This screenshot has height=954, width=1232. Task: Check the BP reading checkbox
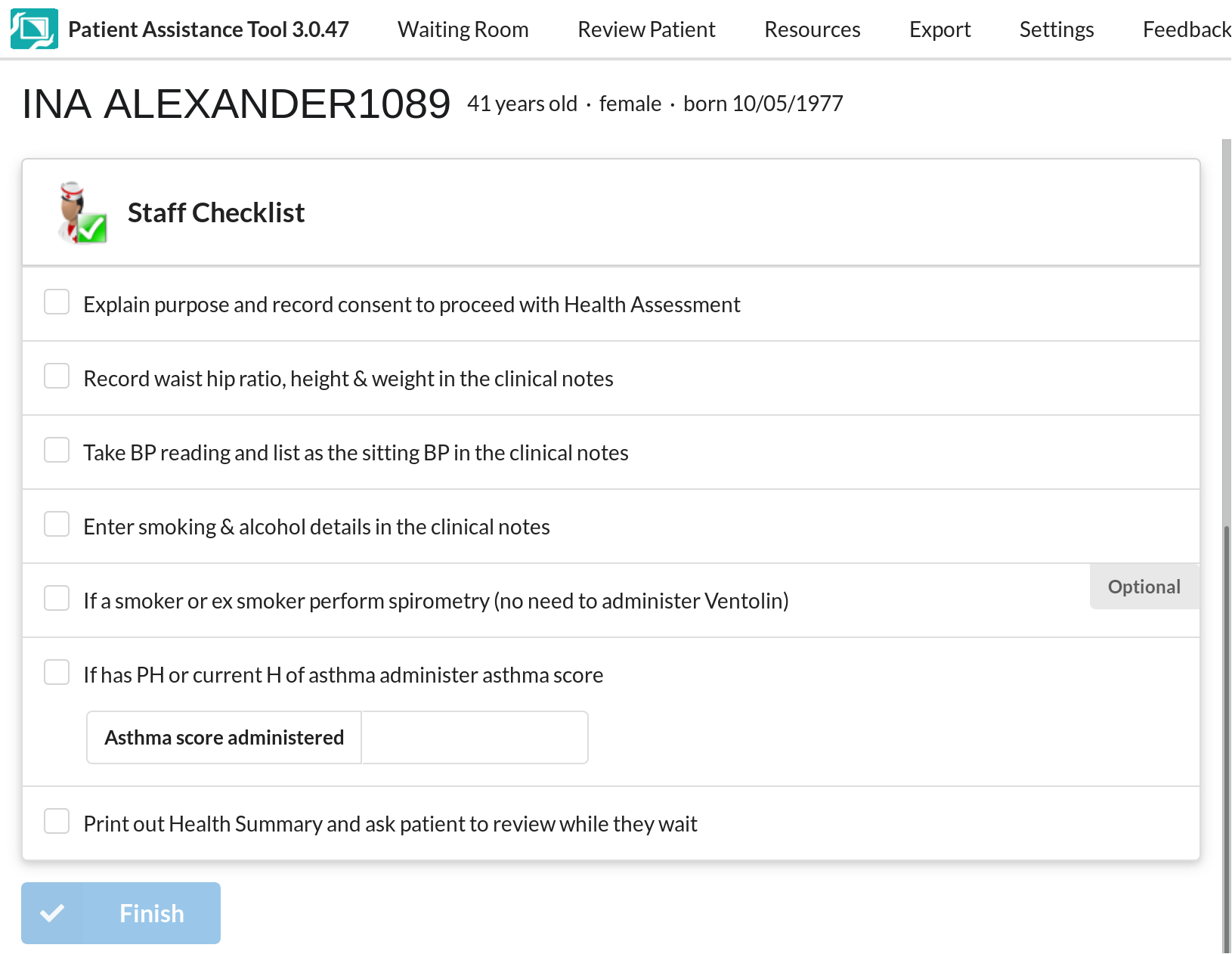[x=57, y=450]
